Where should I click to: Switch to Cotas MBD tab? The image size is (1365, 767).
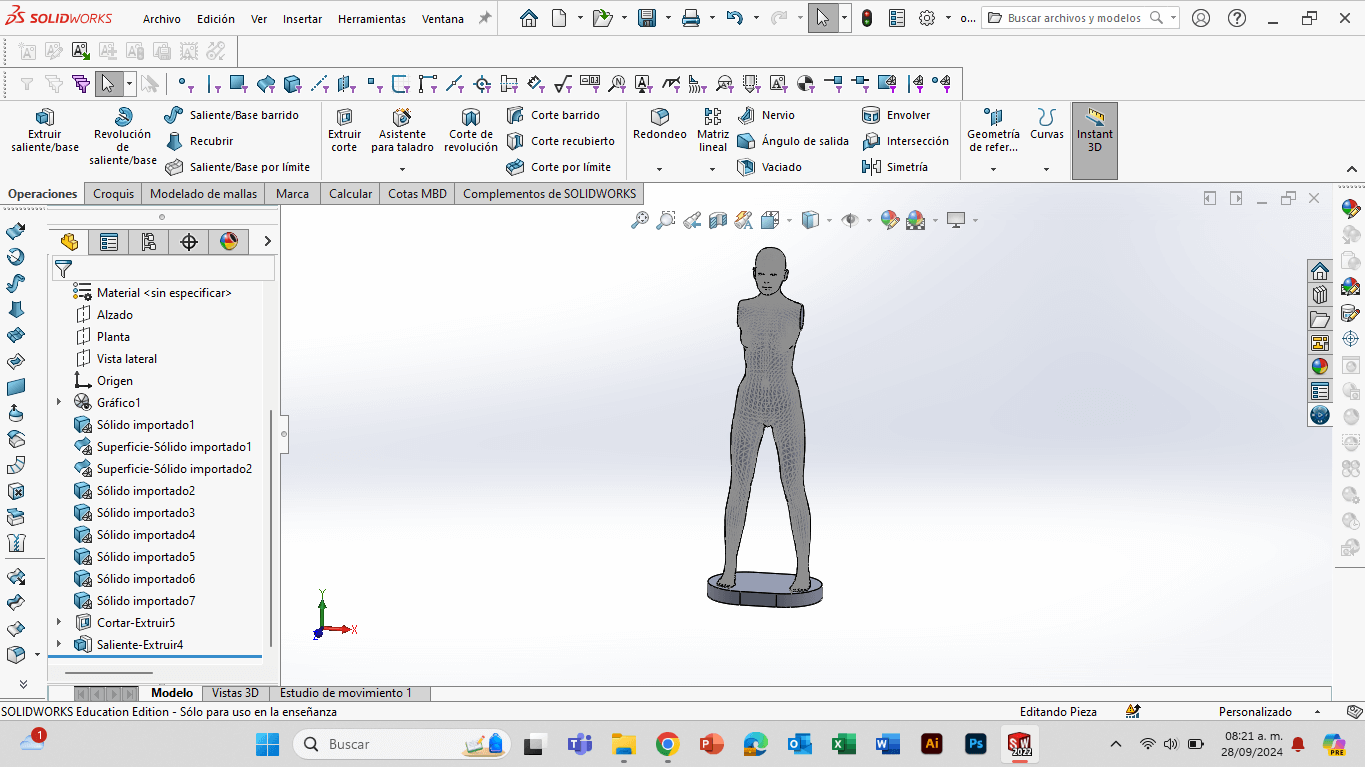point(417,194)
